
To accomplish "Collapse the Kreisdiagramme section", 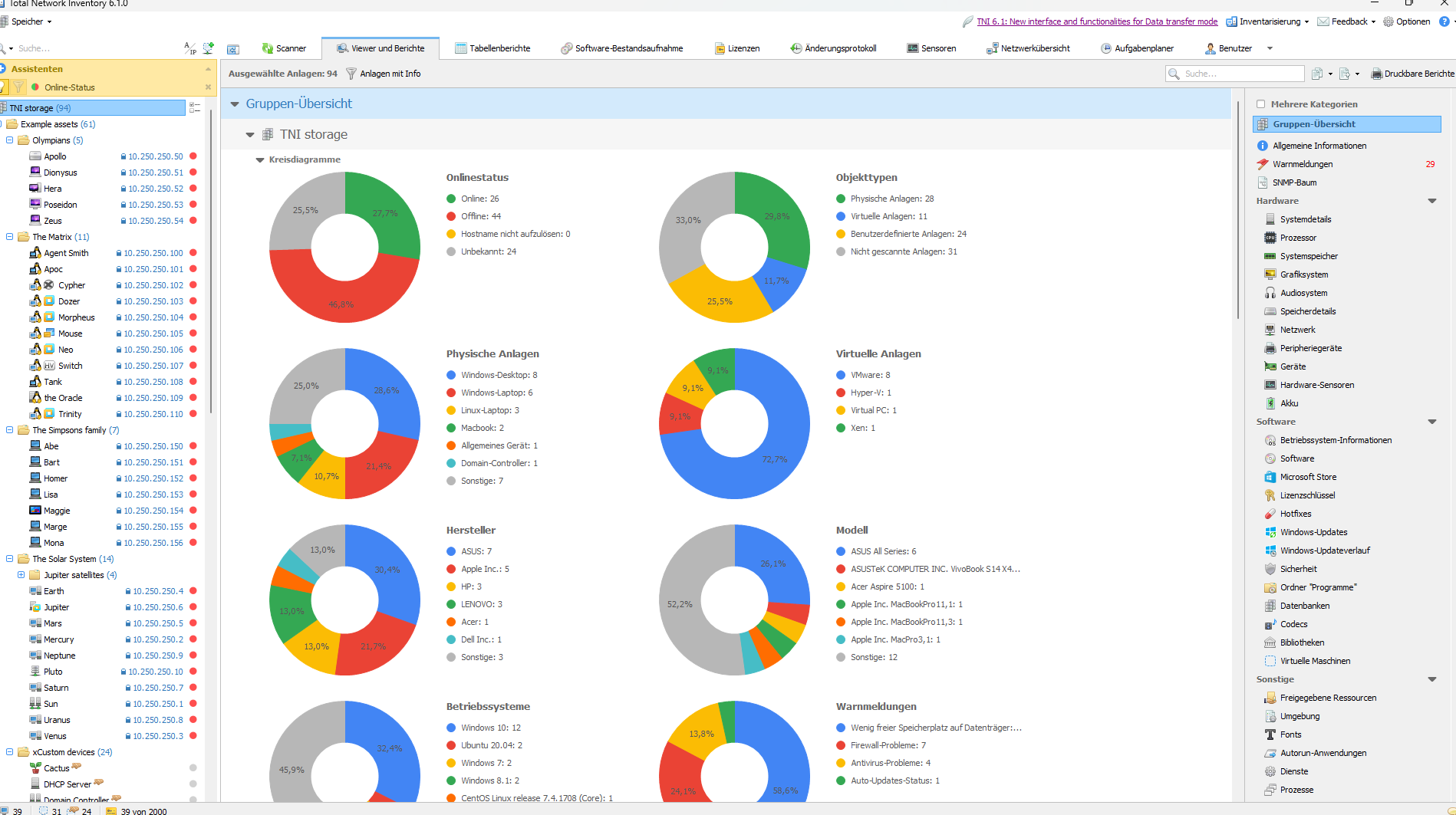I will (x=260, y=160).
